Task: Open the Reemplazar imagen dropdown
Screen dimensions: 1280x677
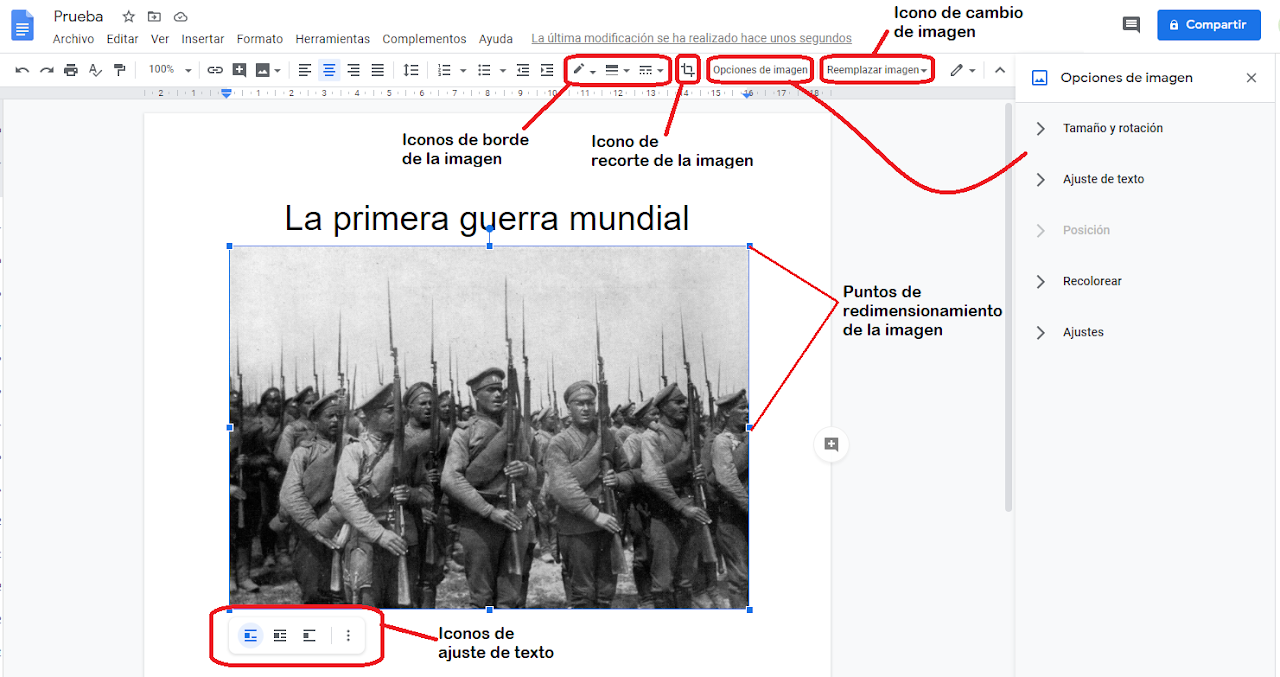Action: pyautogui.click(x=877, y=70)
